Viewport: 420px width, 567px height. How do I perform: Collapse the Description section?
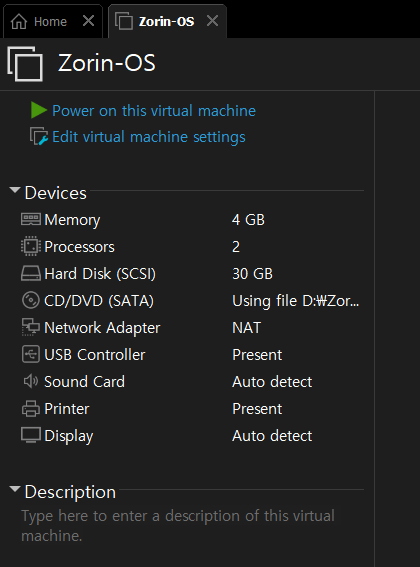click(x=15, y=490)
